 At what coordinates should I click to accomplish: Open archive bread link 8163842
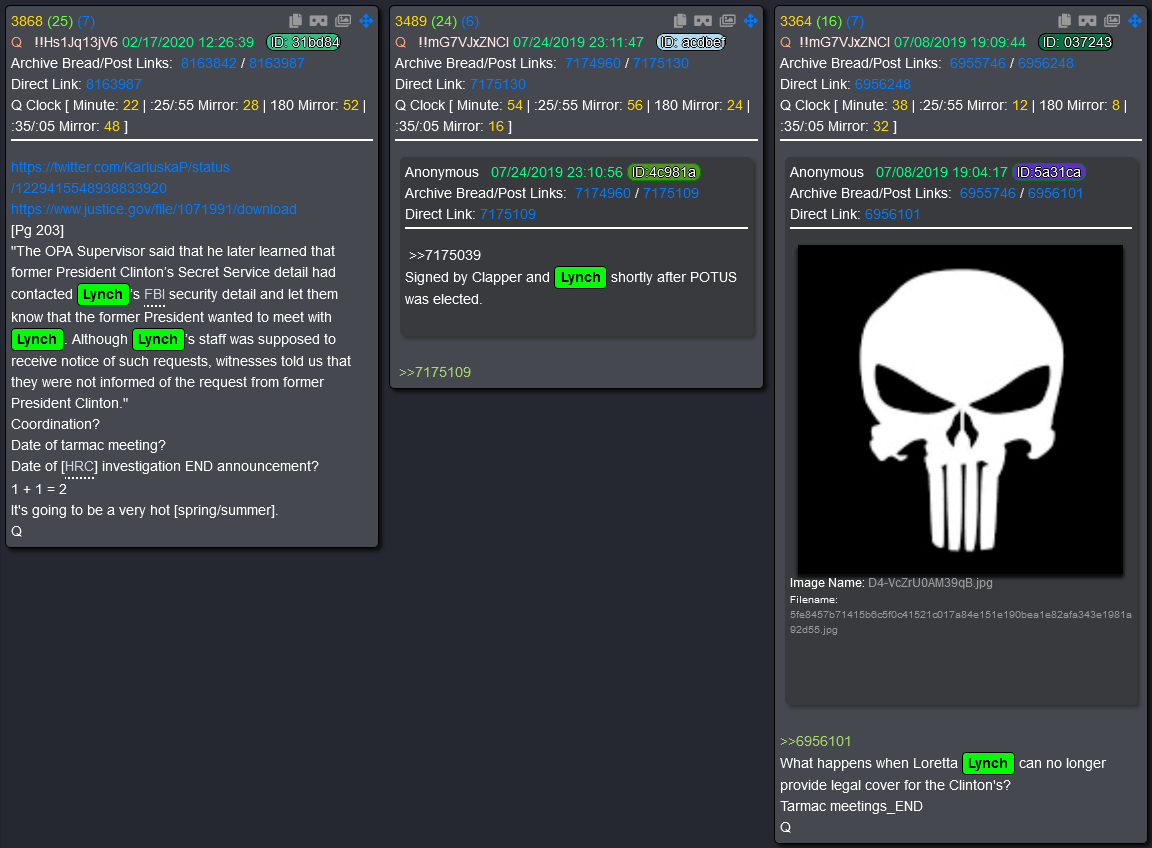tap(209, 63)
